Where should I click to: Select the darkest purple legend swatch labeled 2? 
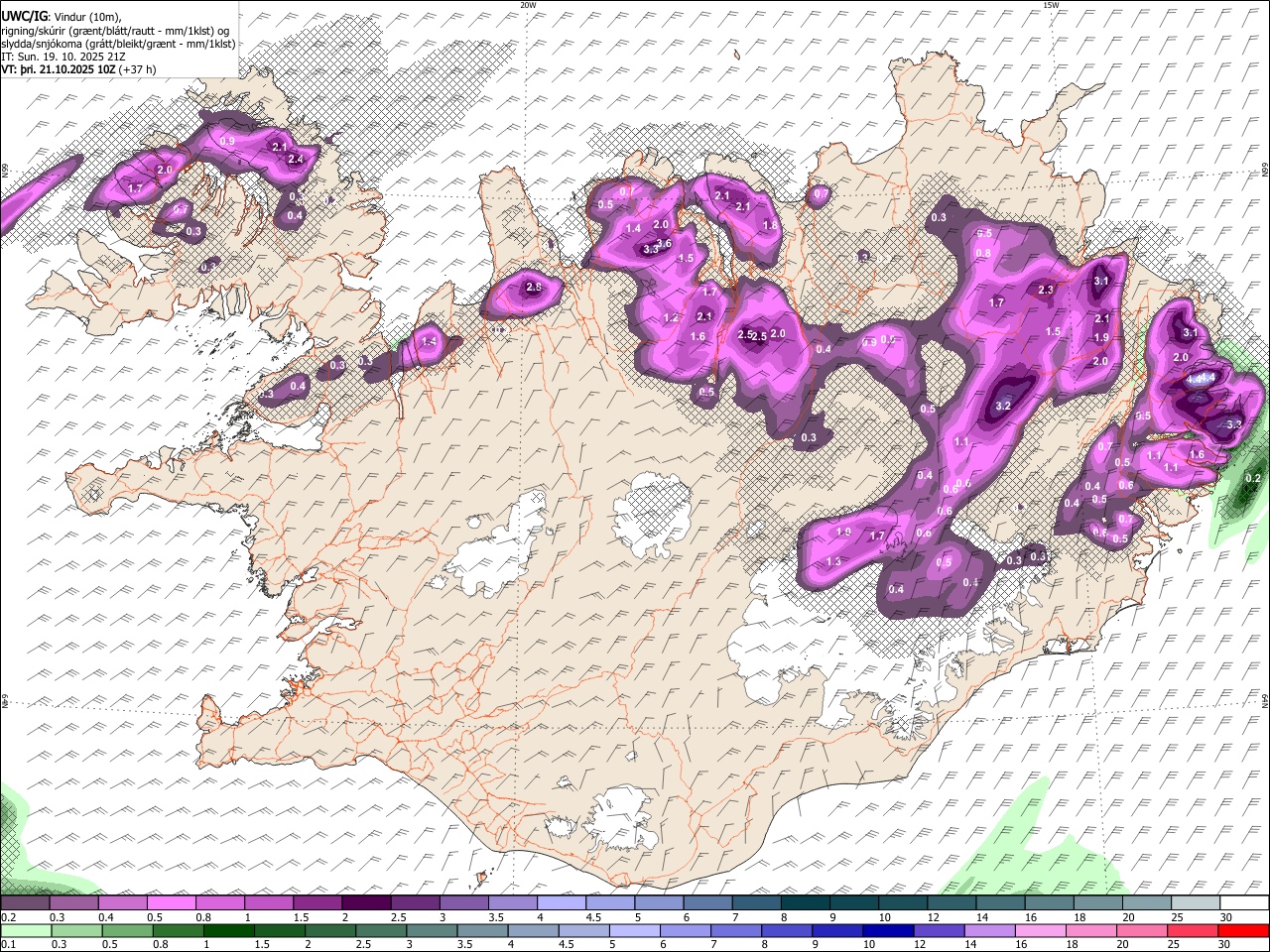point(366,902)
